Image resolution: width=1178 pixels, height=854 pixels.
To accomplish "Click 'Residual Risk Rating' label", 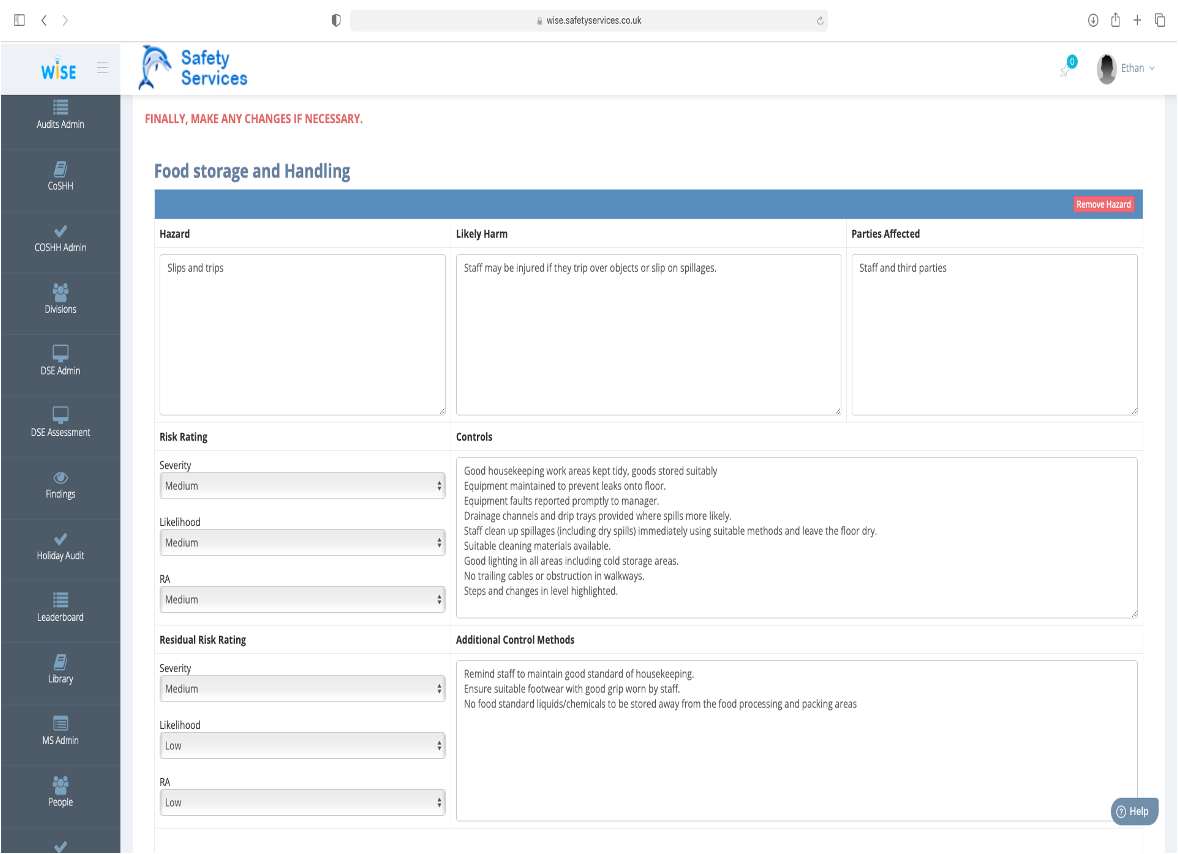I will [x=202, y=640].
